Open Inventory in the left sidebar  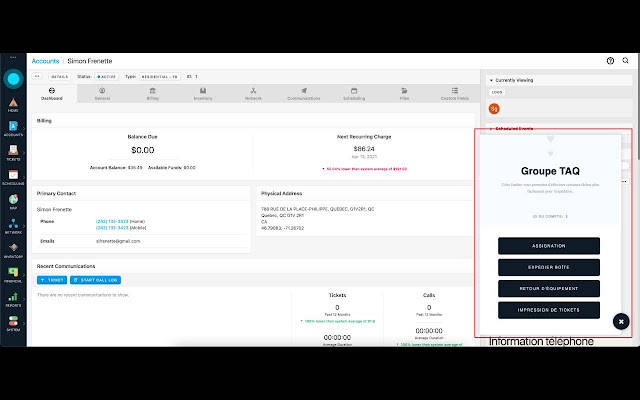[x=13, y=251]
